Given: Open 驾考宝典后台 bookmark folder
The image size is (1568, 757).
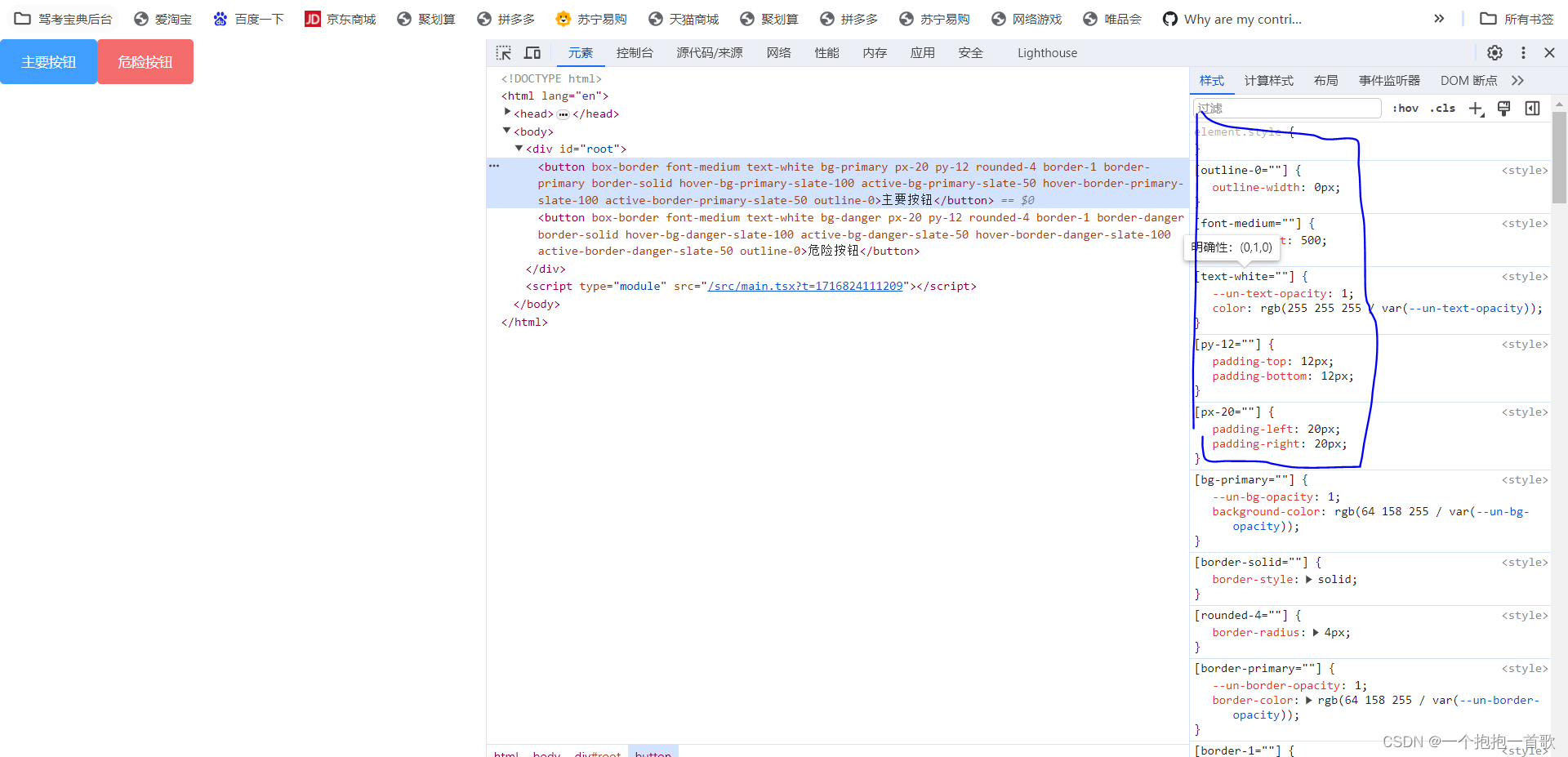Looking at the screenshot, I should click(x=63, y=19).
